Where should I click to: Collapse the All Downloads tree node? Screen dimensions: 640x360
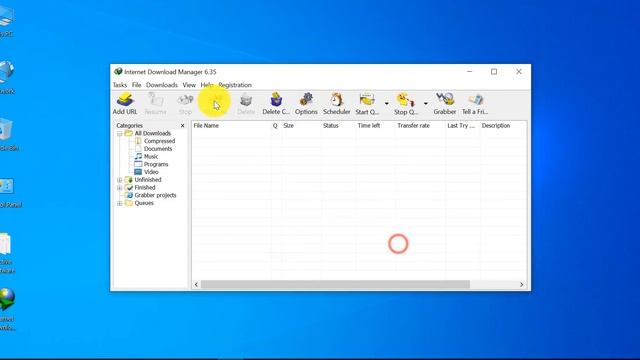click(120, 133)
